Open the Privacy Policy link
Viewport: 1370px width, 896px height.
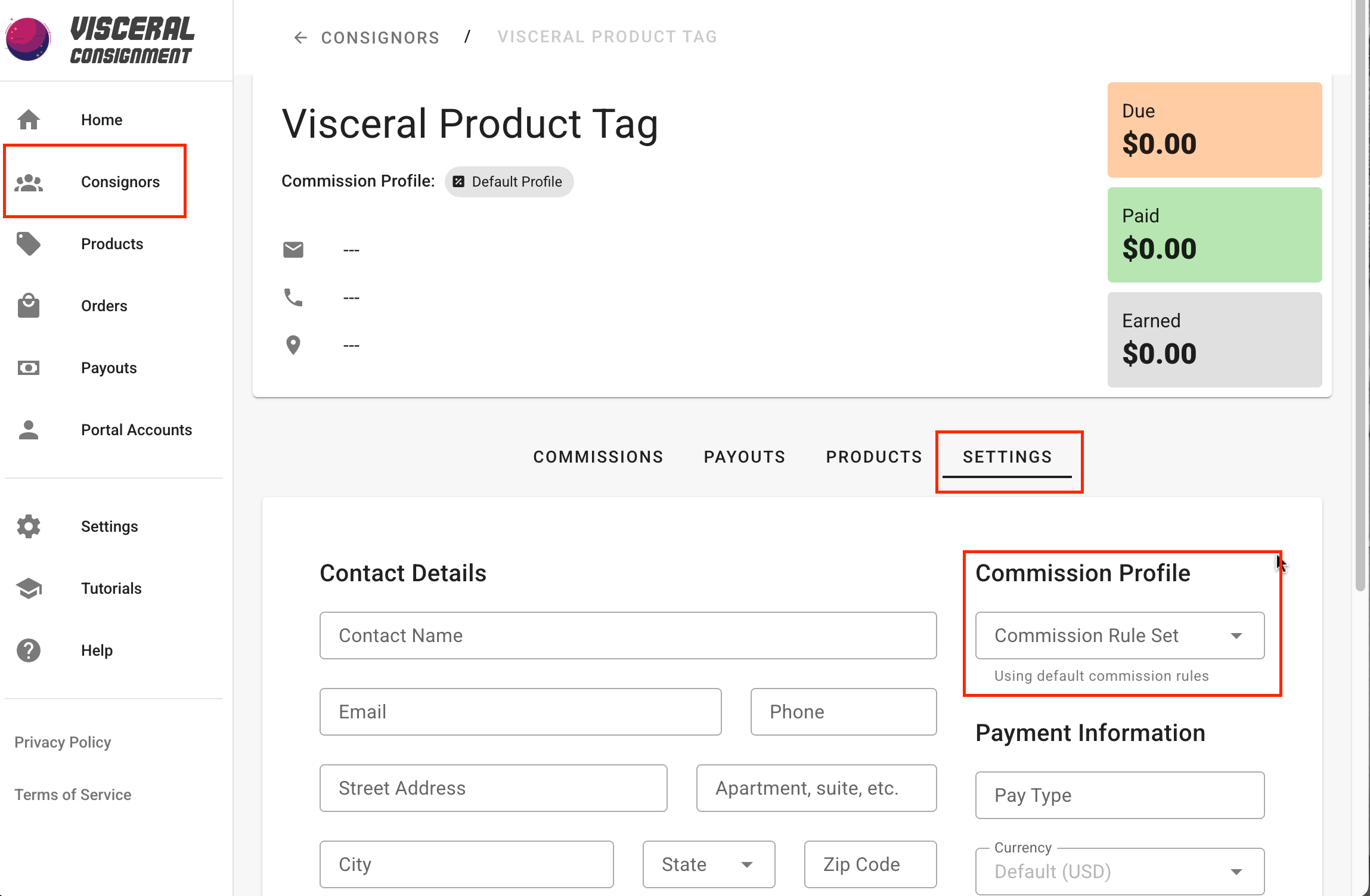tap(63, 742)
